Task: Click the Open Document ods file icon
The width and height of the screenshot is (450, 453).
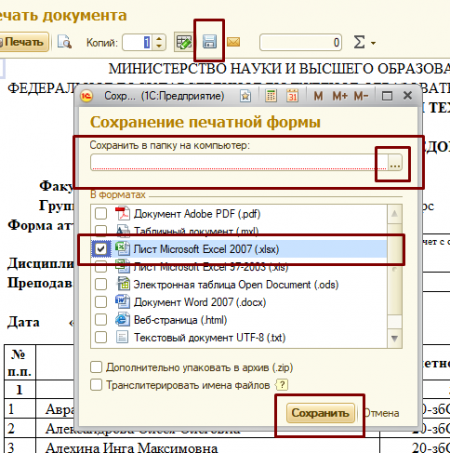Action: coord(123,284)
